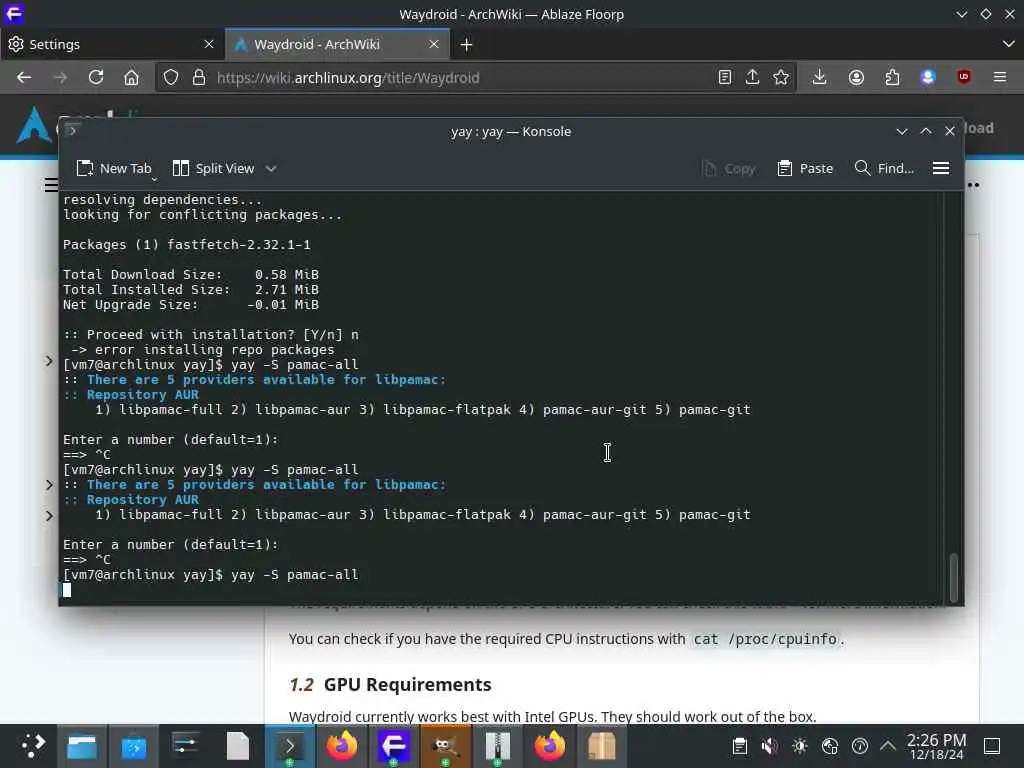Open the package box taskbar icon

(601, 746)
